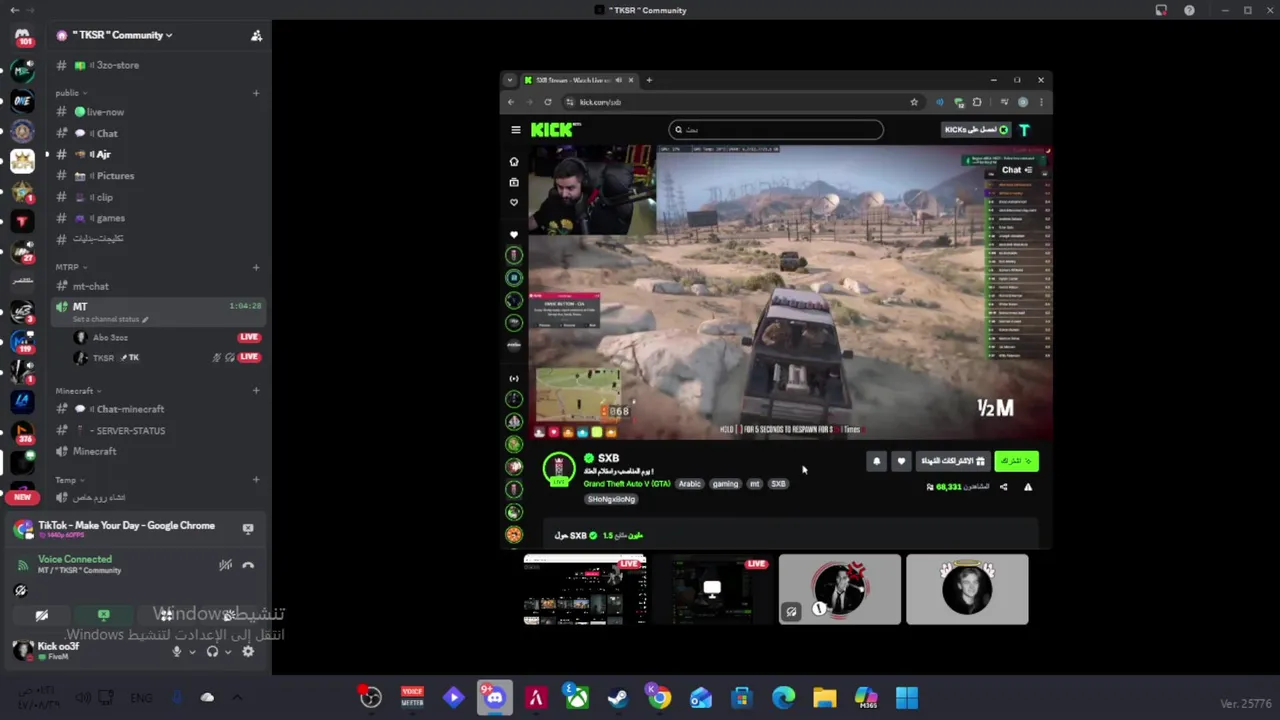
Task: Create a channel in the public category
Action: (x=256, y=93)
